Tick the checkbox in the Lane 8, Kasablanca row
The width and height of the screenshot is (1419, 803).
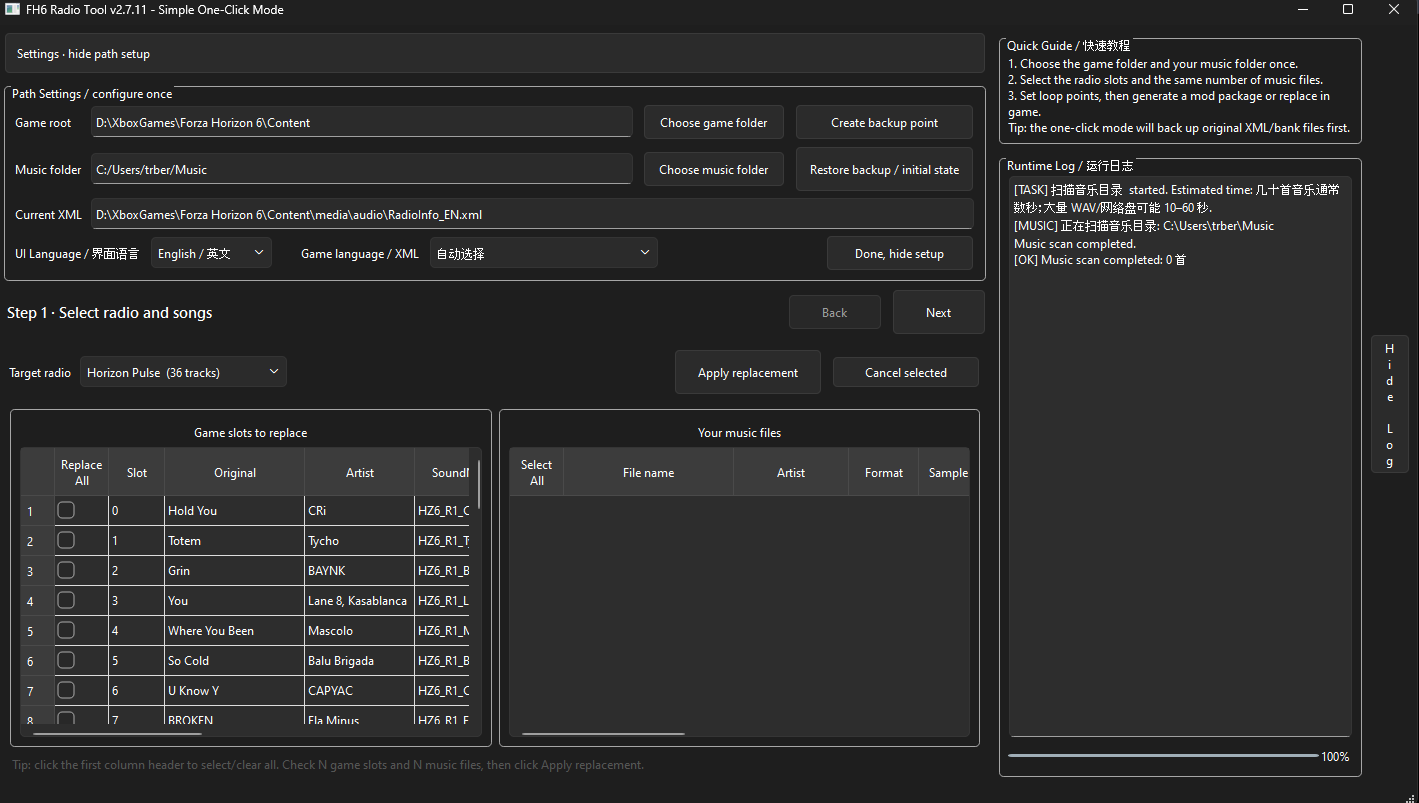[x=66, y=600]
